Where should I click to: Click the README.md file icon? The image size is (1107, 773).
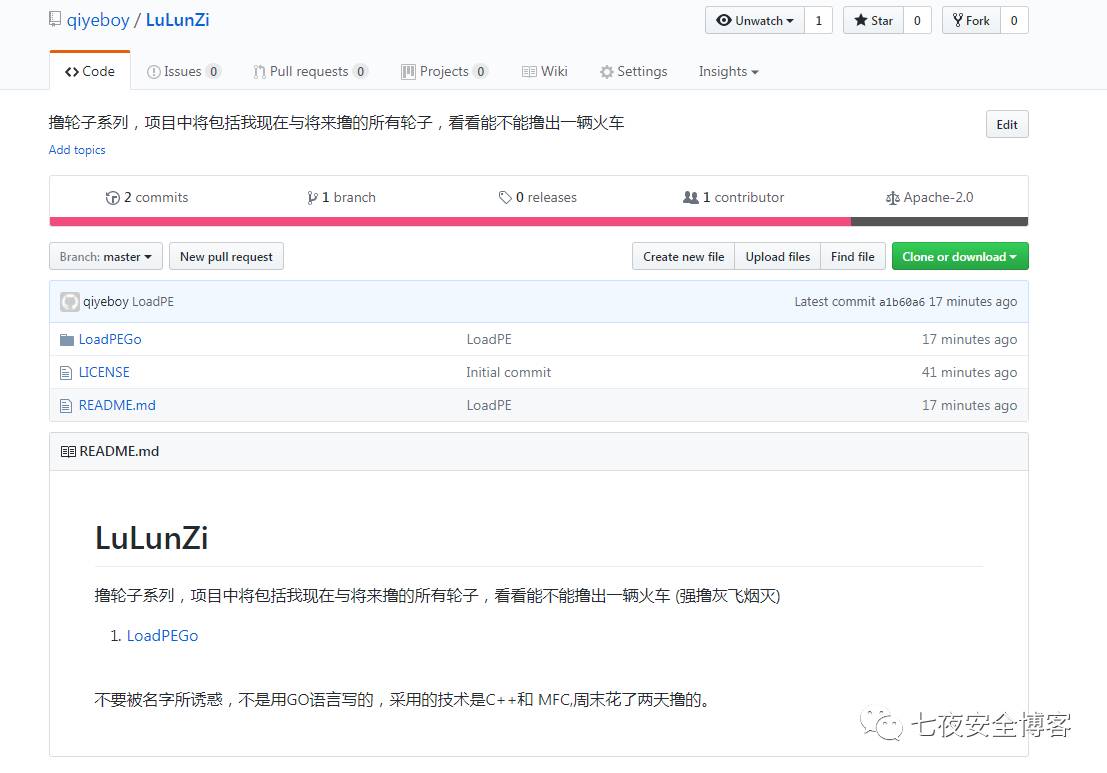pos(66,406)
